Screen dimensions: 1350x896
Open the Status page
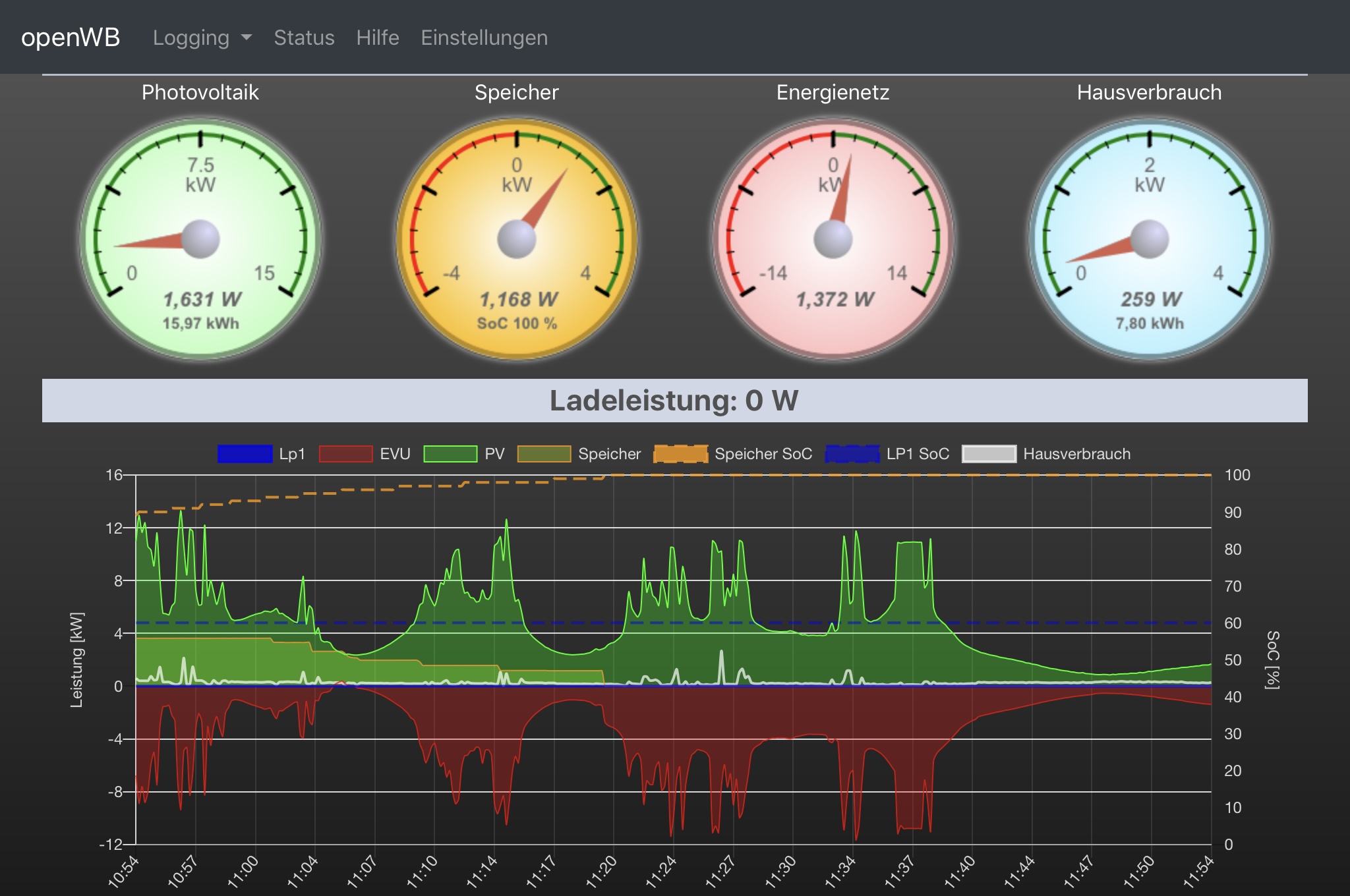(304, 38)
